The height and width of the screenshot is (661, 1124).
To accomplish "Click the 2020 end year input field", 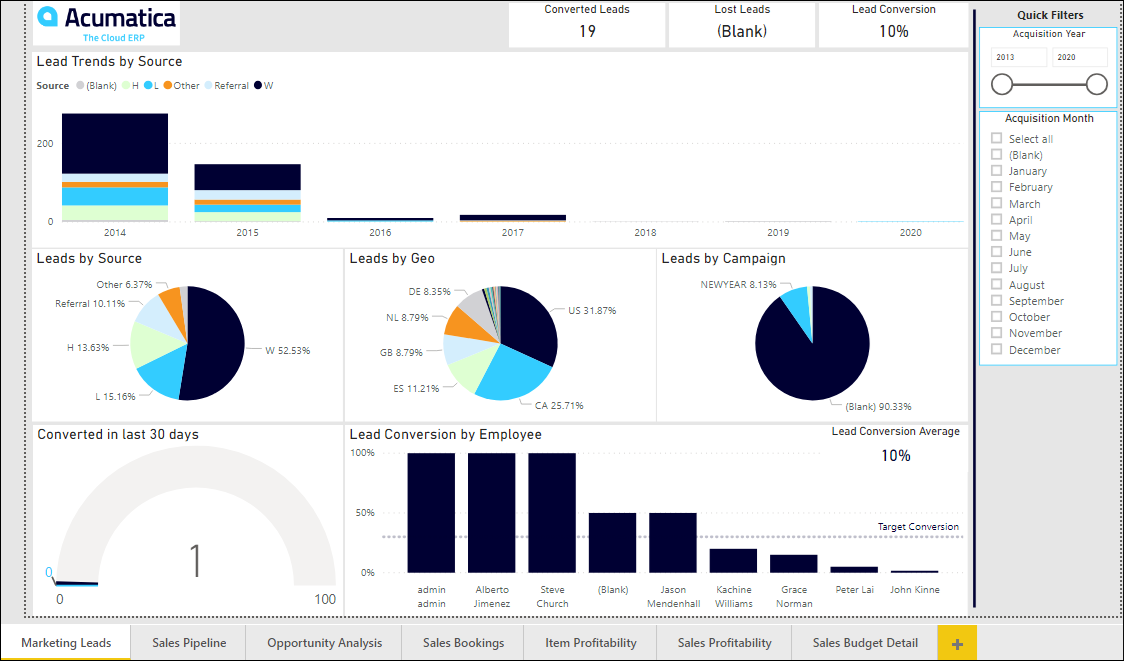I will (1079, 58).
